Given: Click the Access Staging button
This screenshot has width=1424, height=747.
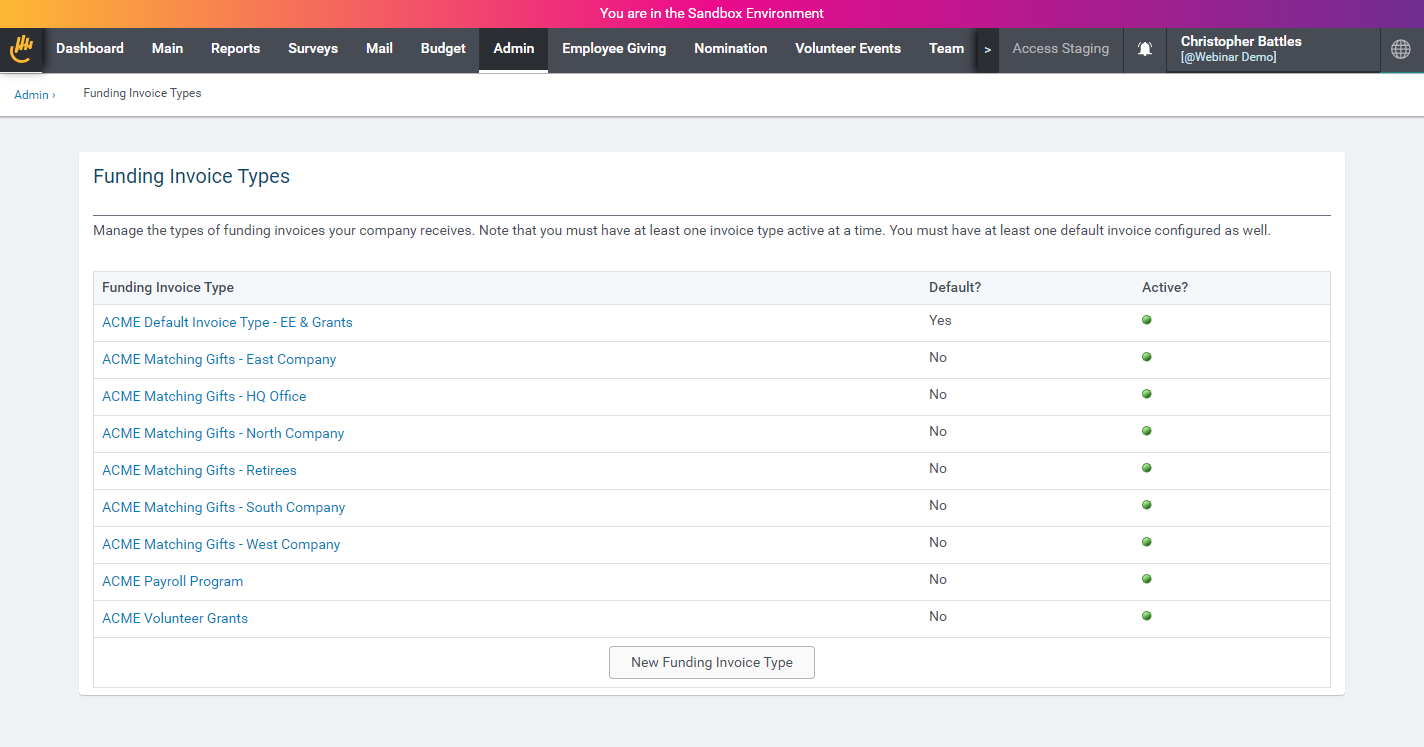Looking at the screenshot, I should coord(1060,48).
